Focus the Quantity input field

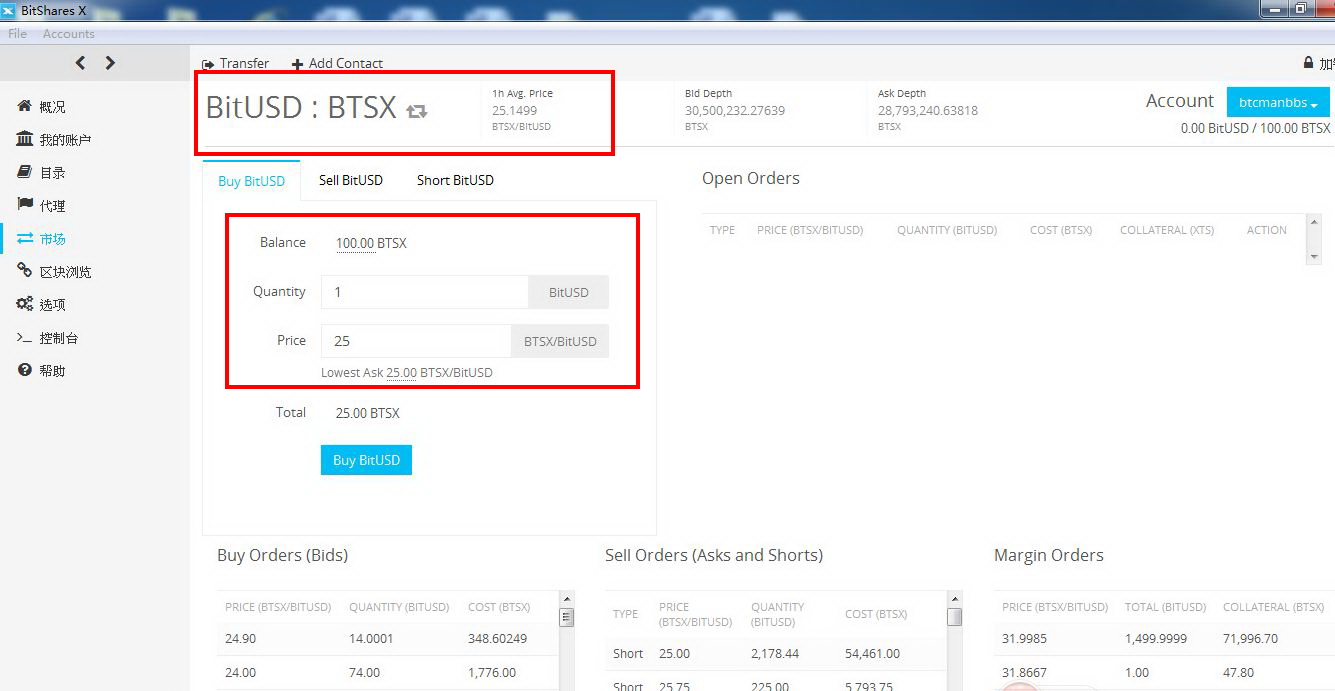425,292
